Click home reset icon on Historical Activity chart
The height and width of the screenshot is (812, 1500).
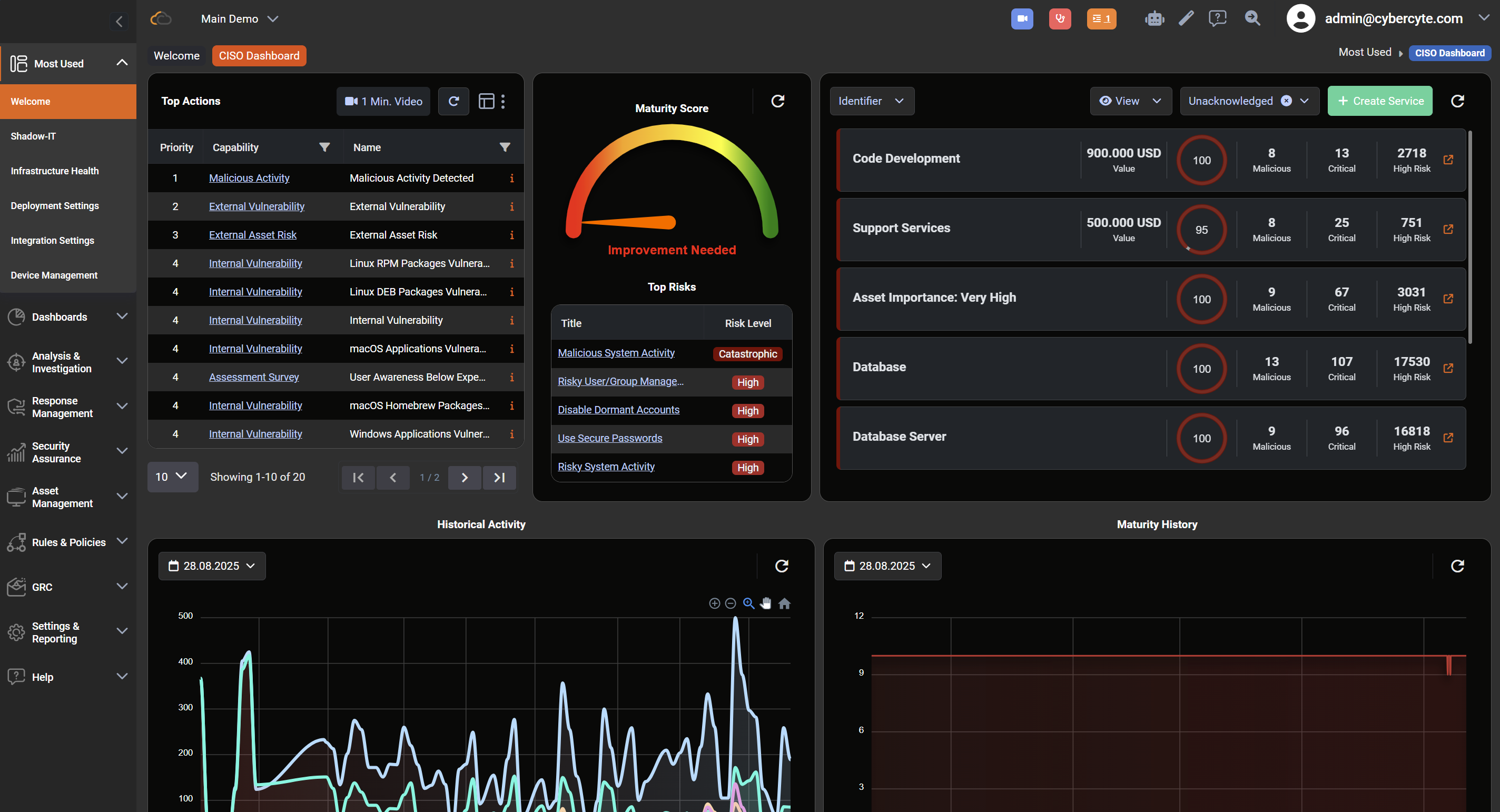point(784,603)
